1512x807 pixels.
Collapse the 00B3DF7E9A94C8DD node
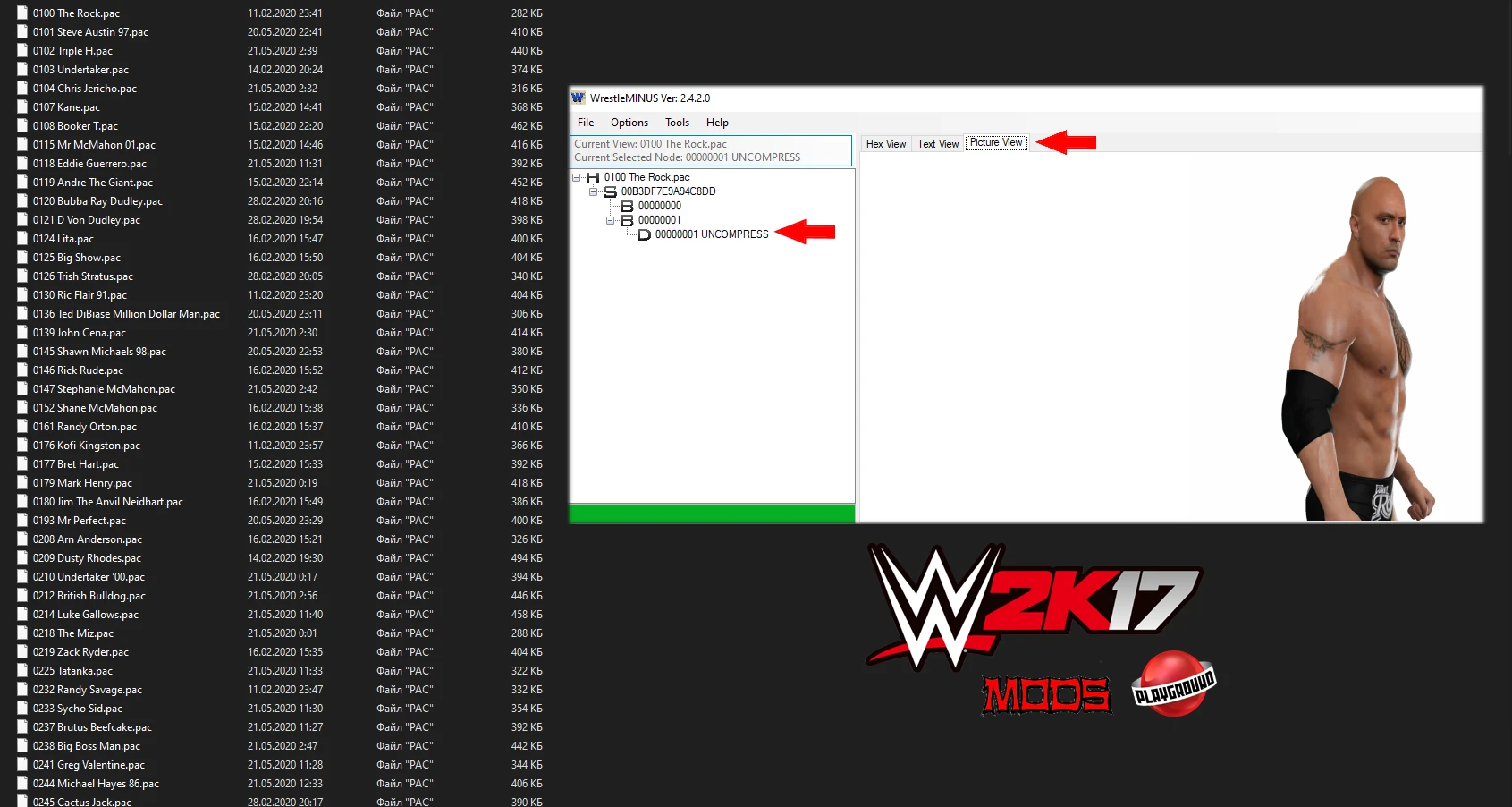(593, 191)
